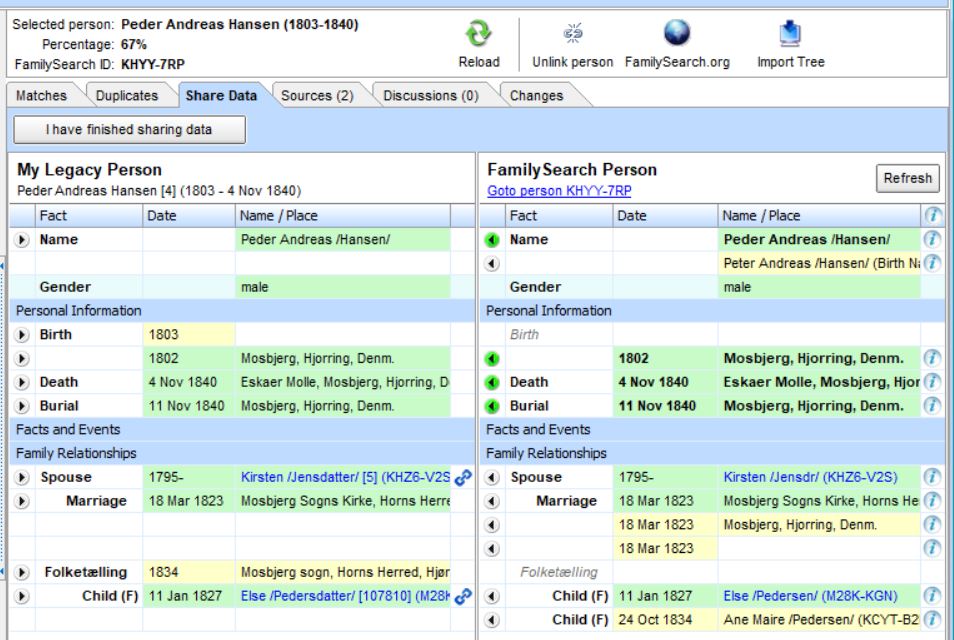The height and width of the screenshot is (640, 954).
Task: Click info icon in FamilySearch column header
Action: coord(933,215)
